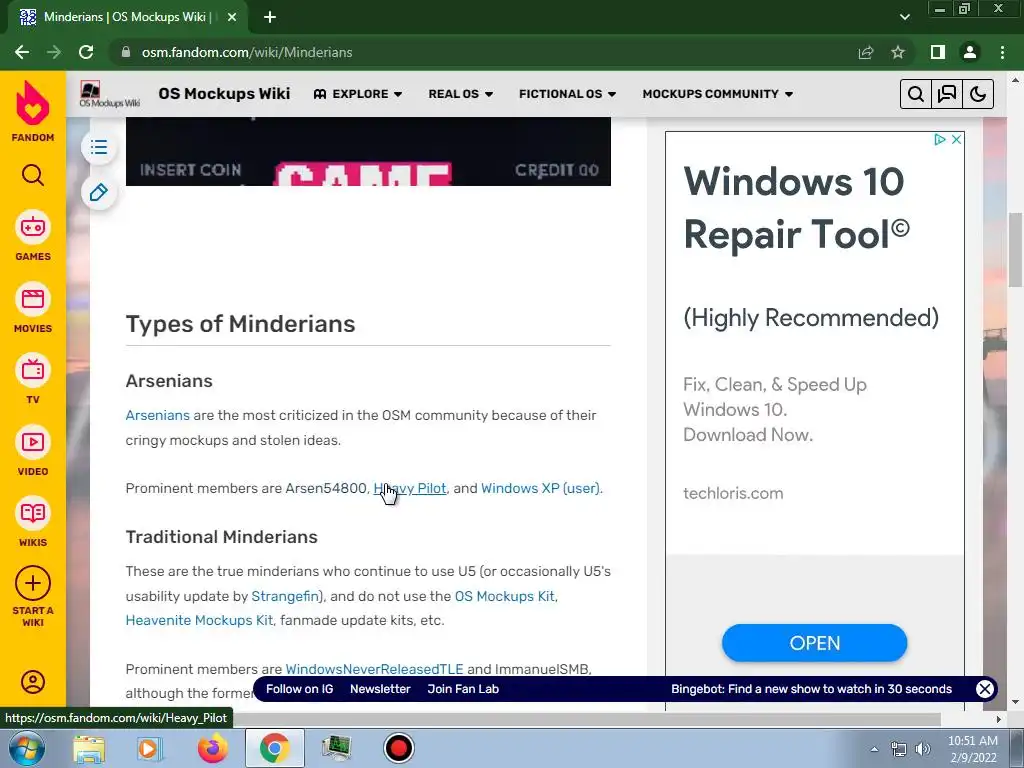Open the WindowsNeverReleasedTLE link
This screenshot has width=1024, height=768.
tap(374, 669)
